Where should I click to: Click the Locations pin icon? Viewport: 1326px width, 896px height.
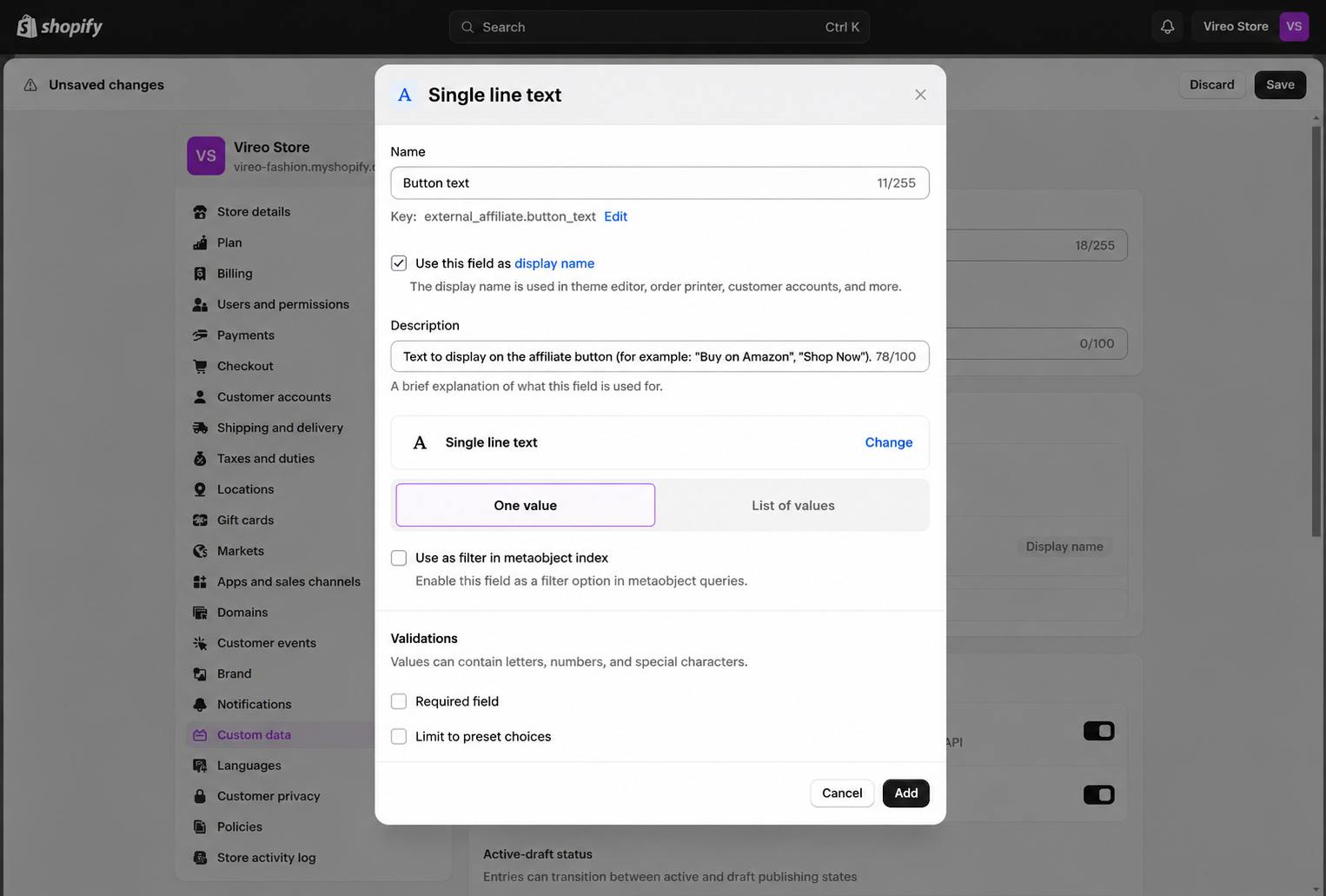coord(200,489)
